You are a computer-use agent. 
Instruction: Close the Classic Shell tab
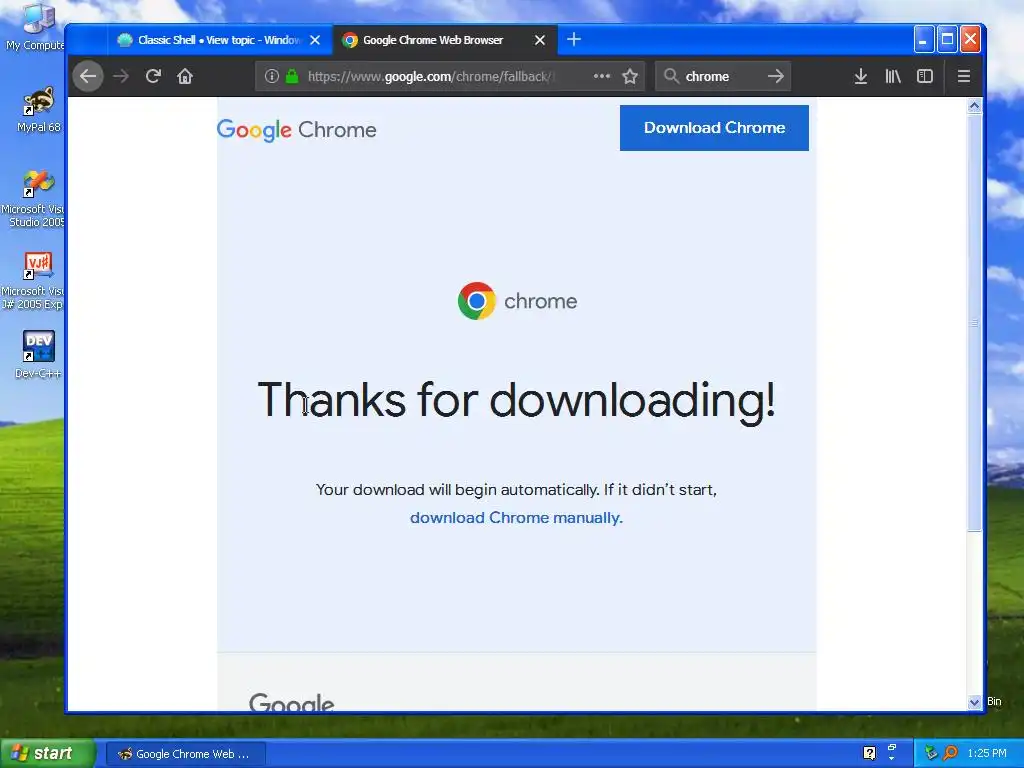[315, 40]
